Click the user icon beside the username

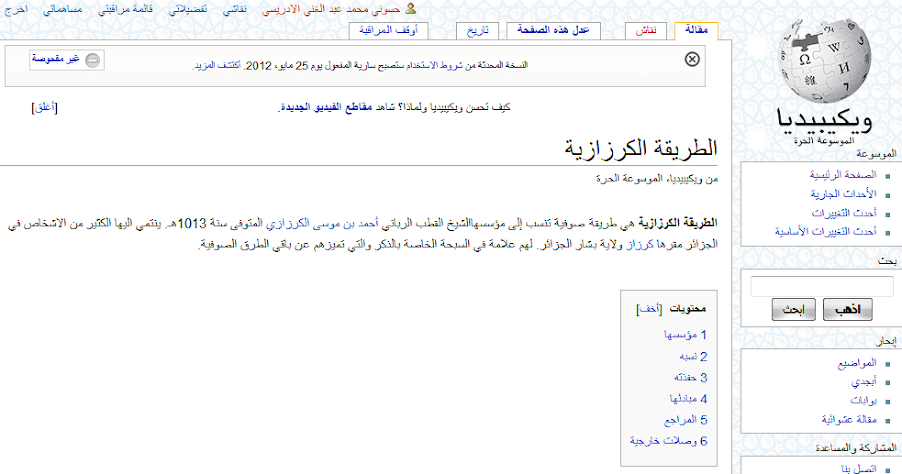[x=409, y=8]
